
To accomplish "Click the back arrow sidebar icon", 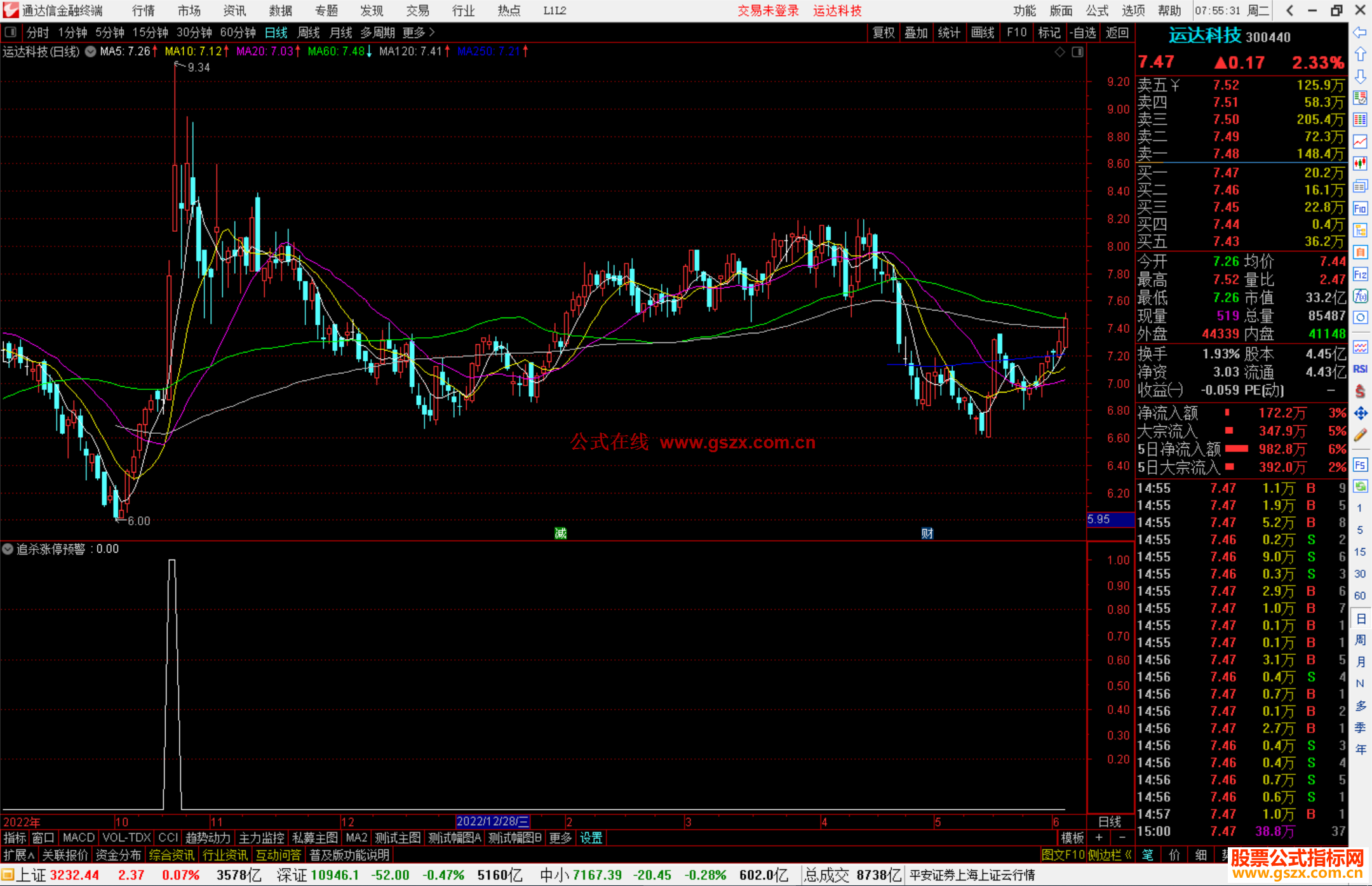I will (1360, 32).
